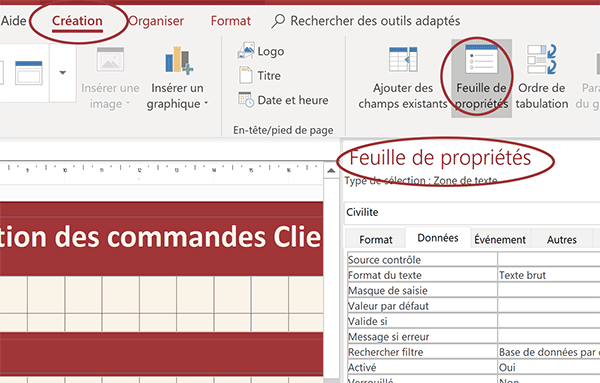Open the Événement properties tab
This screenshot has height=383, width=600.
click(500, 240)
